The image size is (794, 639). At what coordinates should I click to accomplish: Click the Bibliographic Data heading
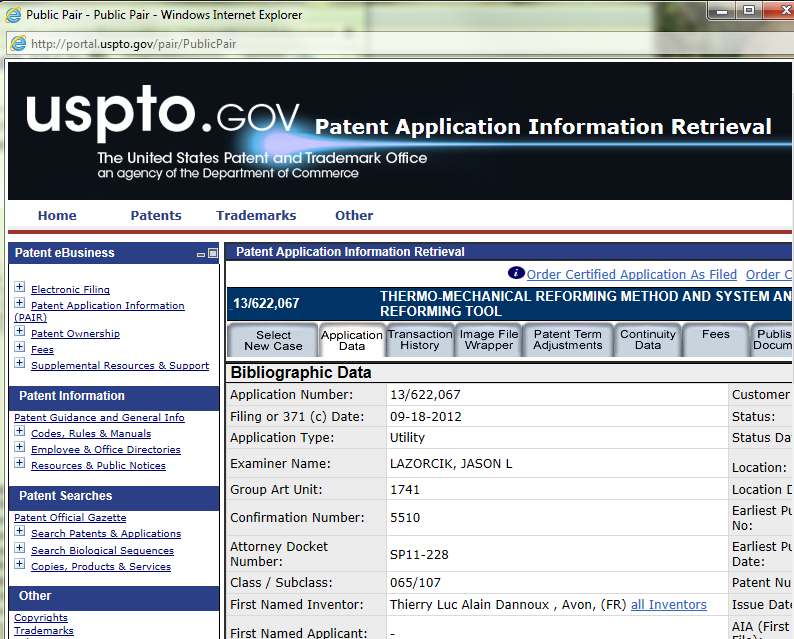301,373
